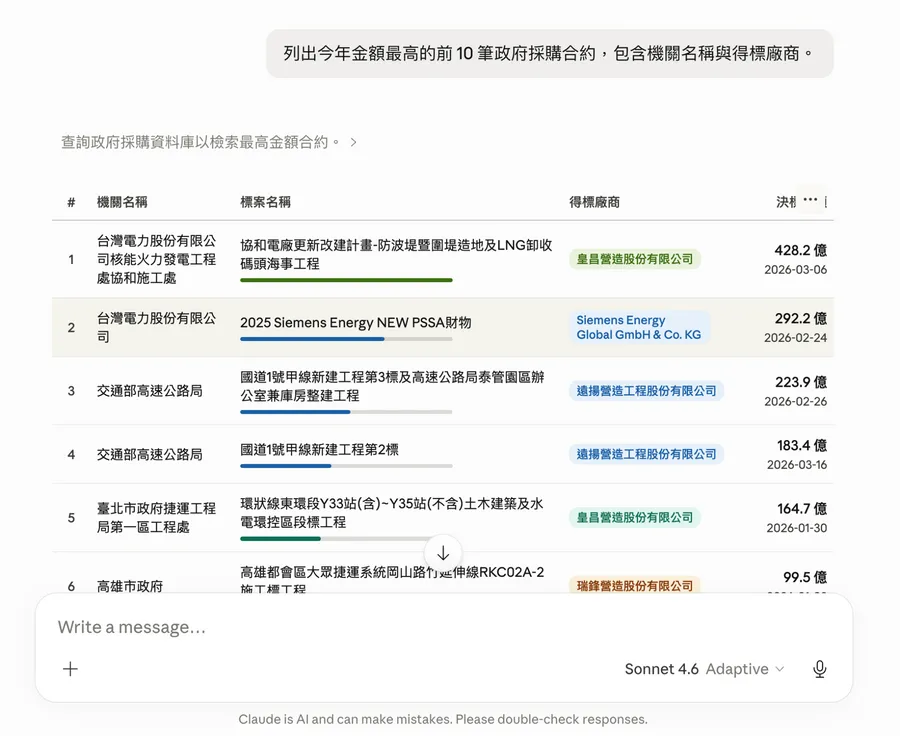Click the Write a message input field

[x=443, y=627]
